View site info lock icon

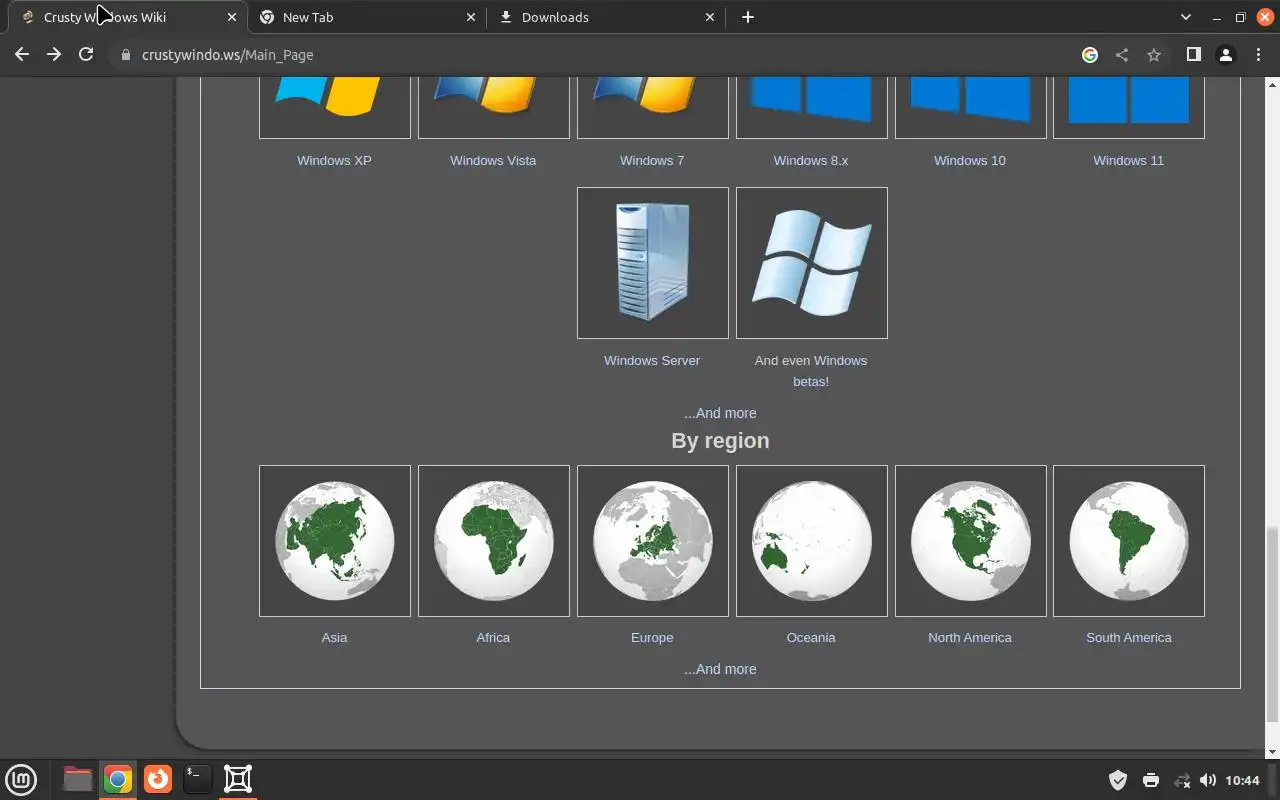[126, 55]
